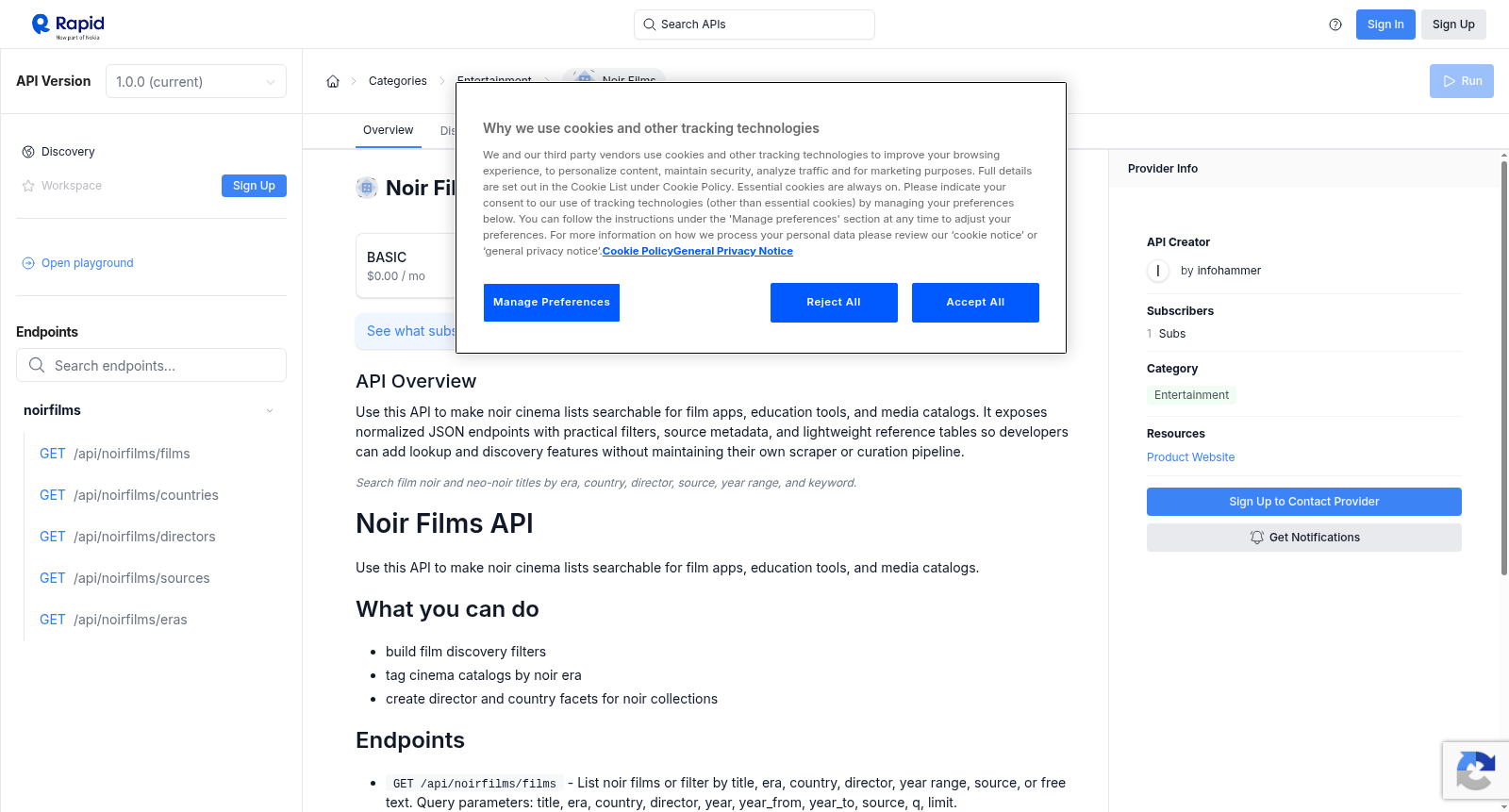
Task: Select Discovery in the sidebar
Action: coord(68,152)
